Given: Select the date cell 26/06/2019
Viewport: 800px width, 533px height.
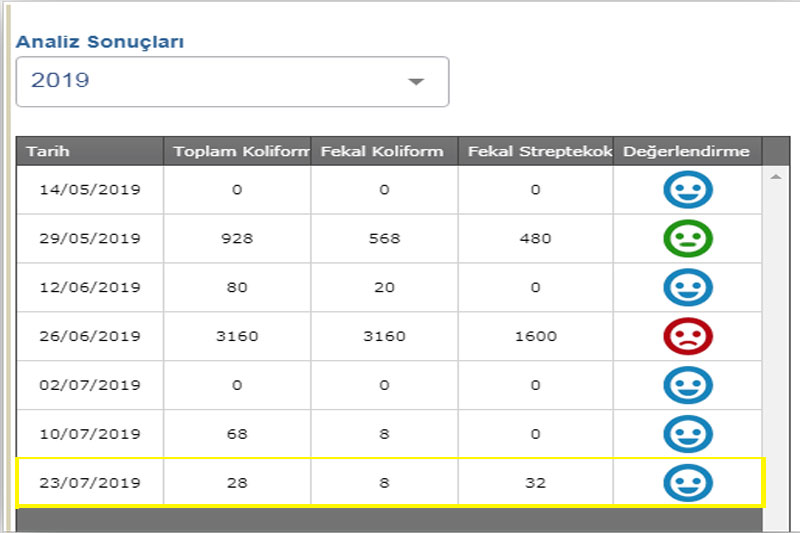Looking at the screenshot, I should [x=90, y=336].
